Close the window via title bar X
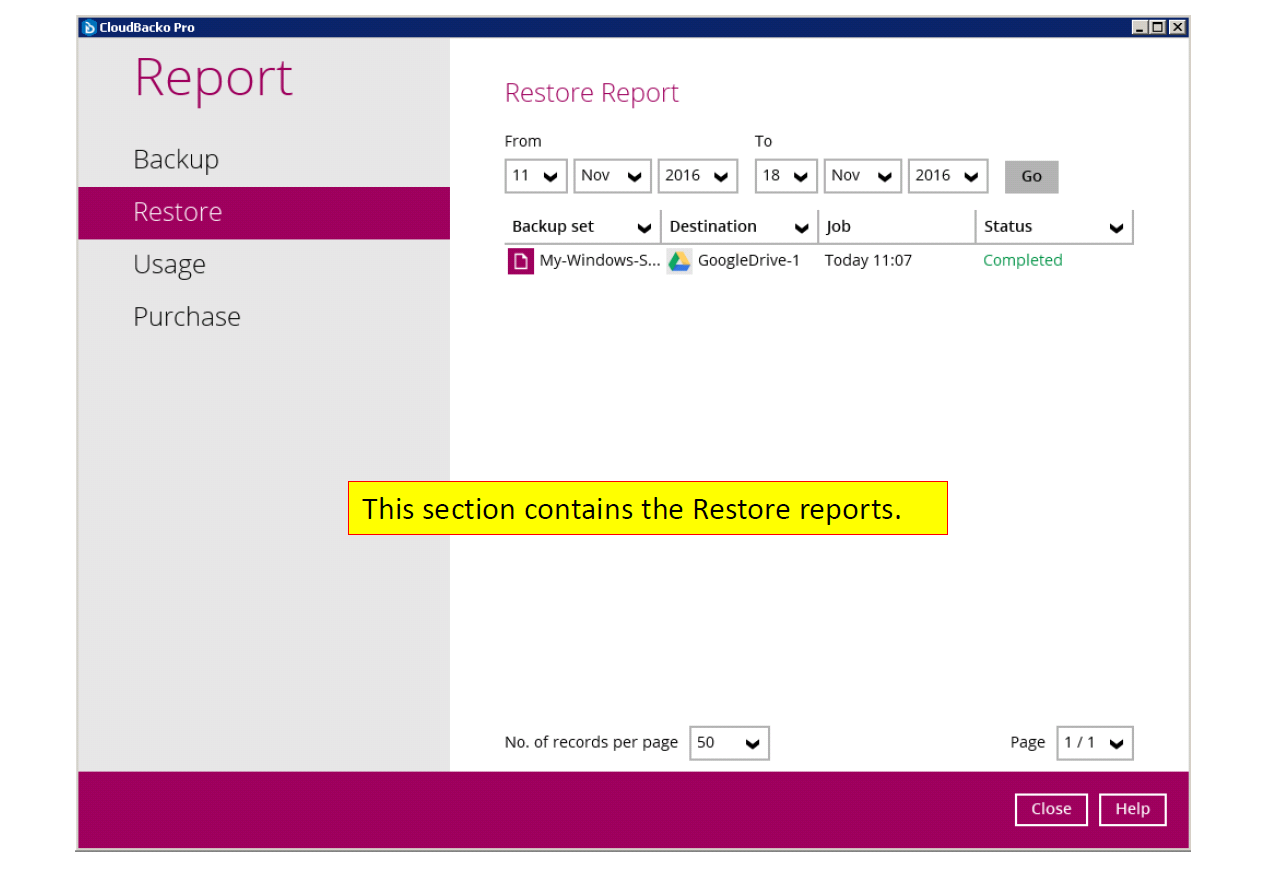The height and width of the screenshot is (886, 1272). click(x=1177, y=27)
